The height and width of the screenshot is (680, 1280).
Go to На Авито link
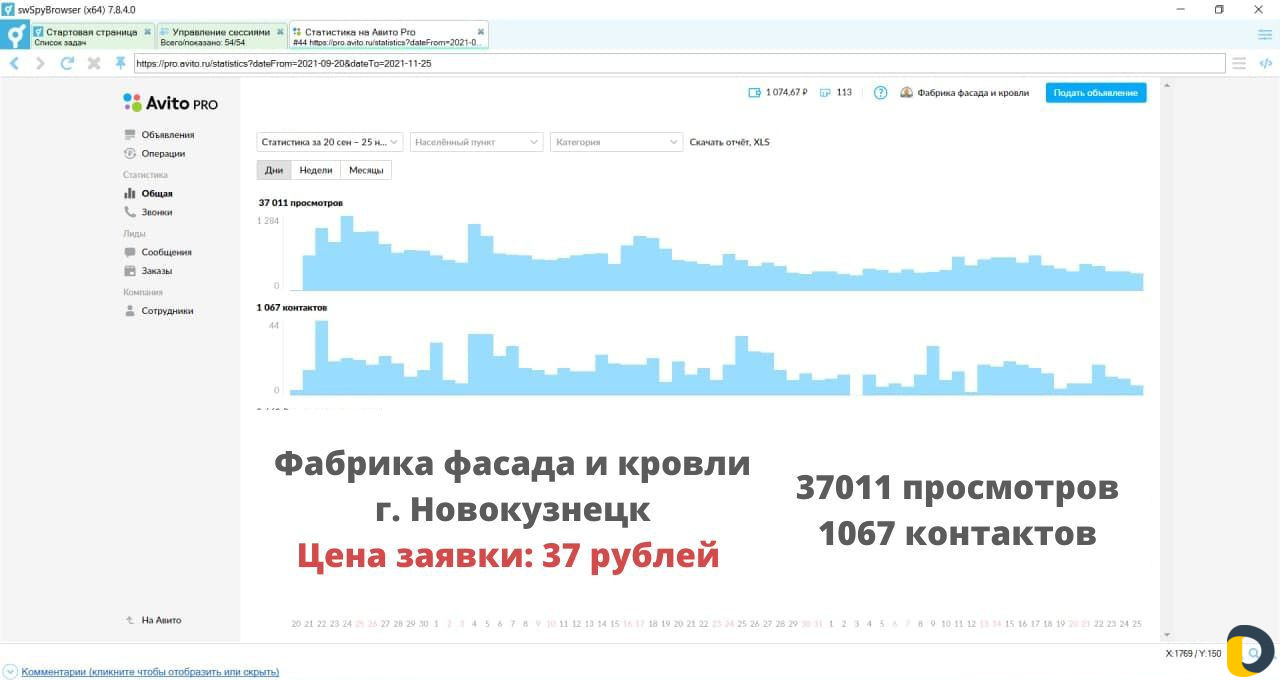(x=162, y=620)
